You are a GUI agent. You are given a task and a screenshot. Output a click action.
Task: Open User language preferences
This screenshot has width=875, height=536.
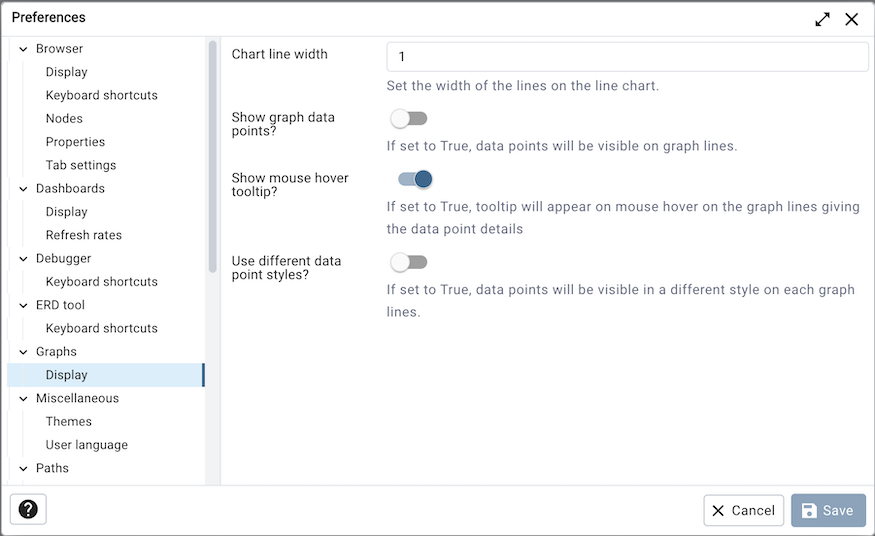(87, 445)
